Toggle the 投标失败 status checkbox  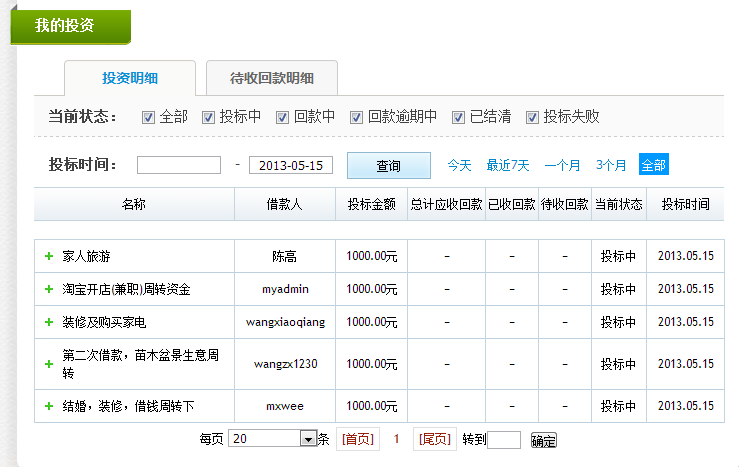(532, 117)
